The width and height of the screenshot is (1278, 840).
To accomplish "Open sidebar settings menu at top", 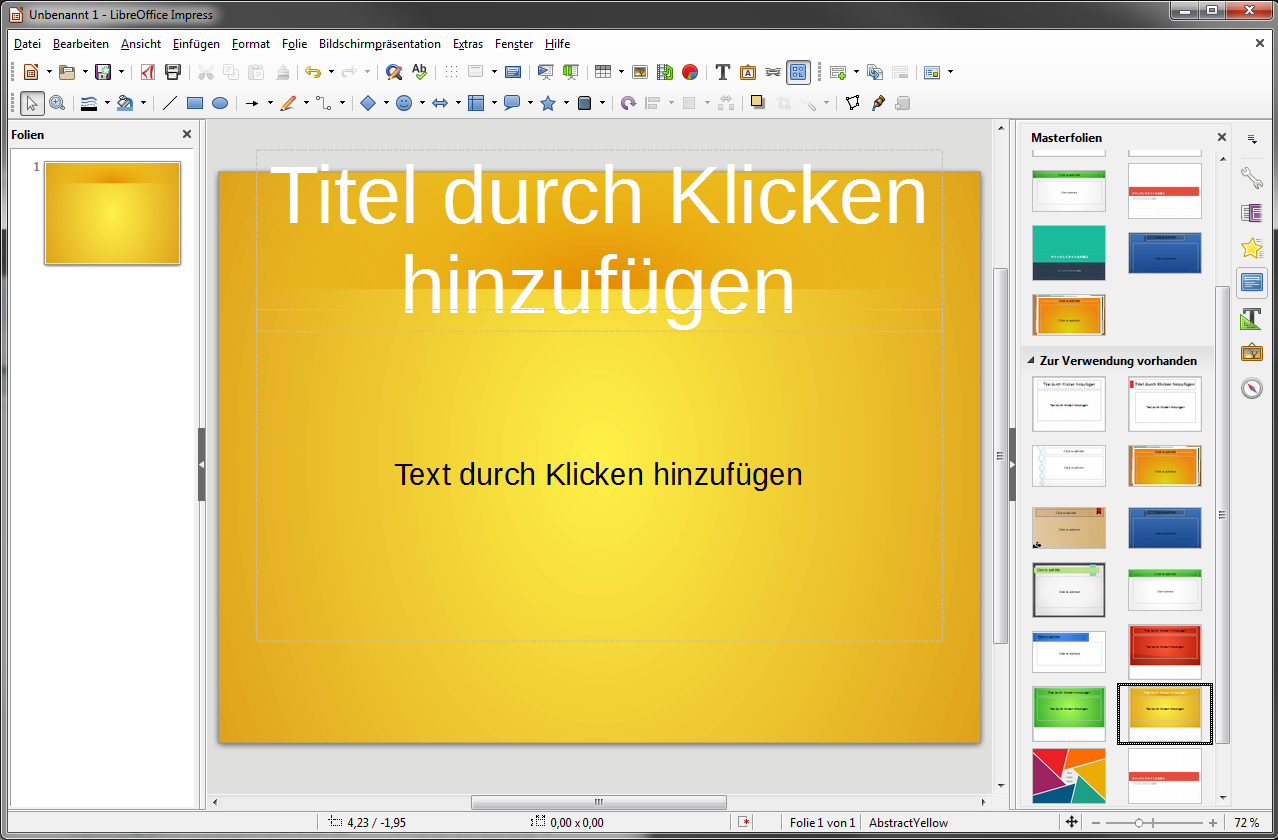I will point(1251,138).
